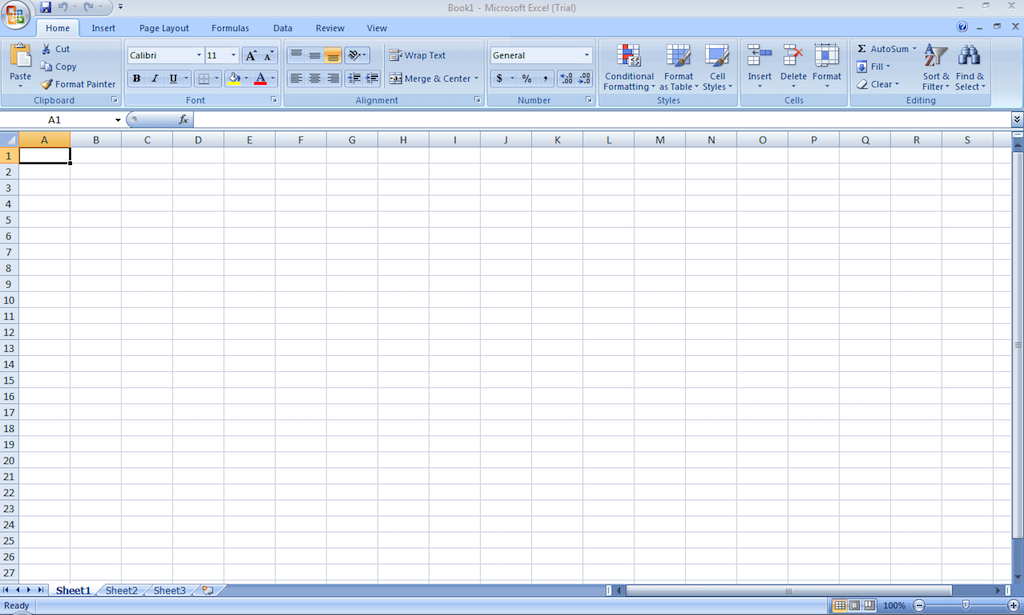The image size is (1024, 615).
Task: Toggle Italic formatting
Action: click(155, 78)
